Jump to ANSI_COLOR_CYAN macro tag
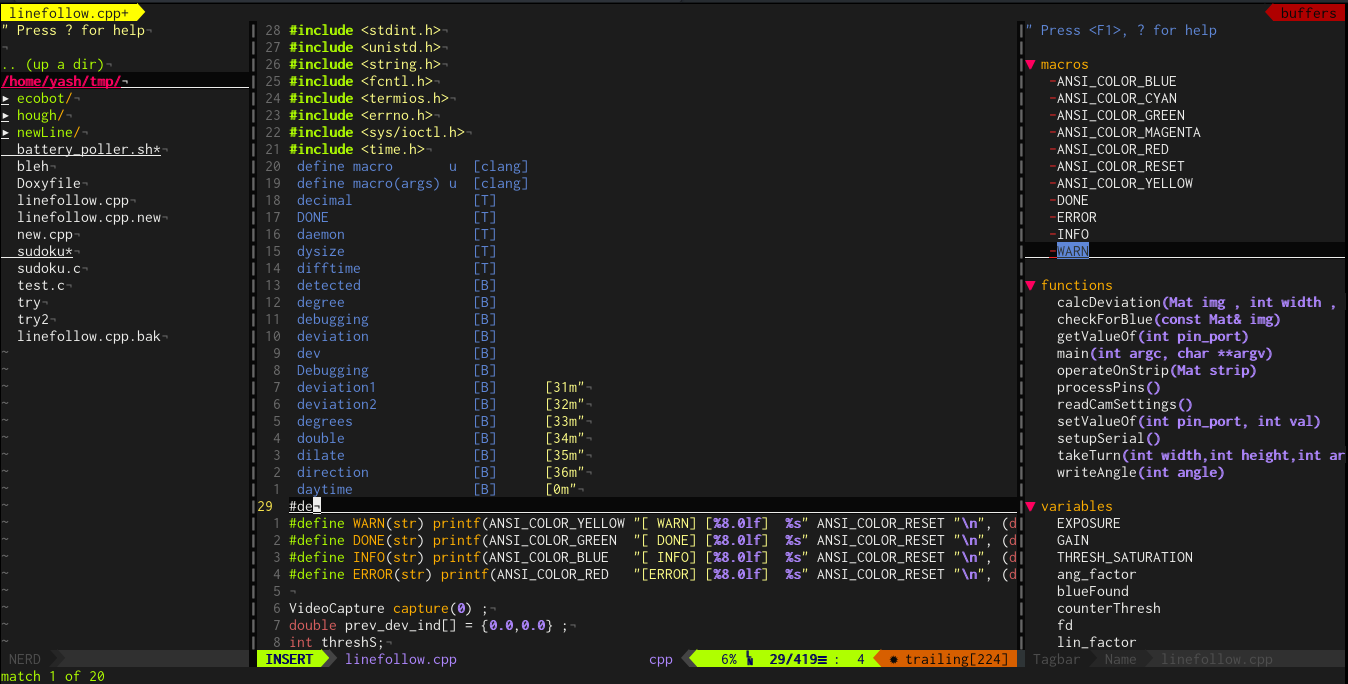The image size is (1348, 684). (1117, 98)
